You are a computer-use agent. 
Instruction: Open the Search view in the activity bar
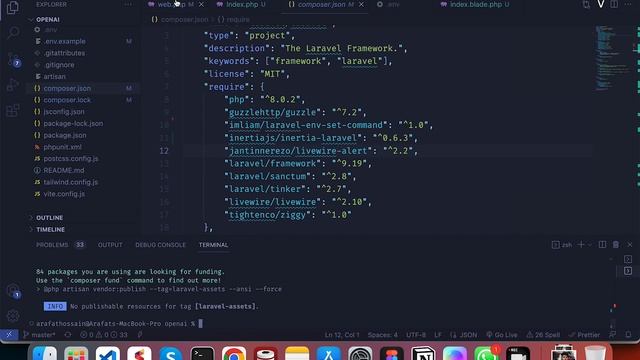click(x=13, y=32)
